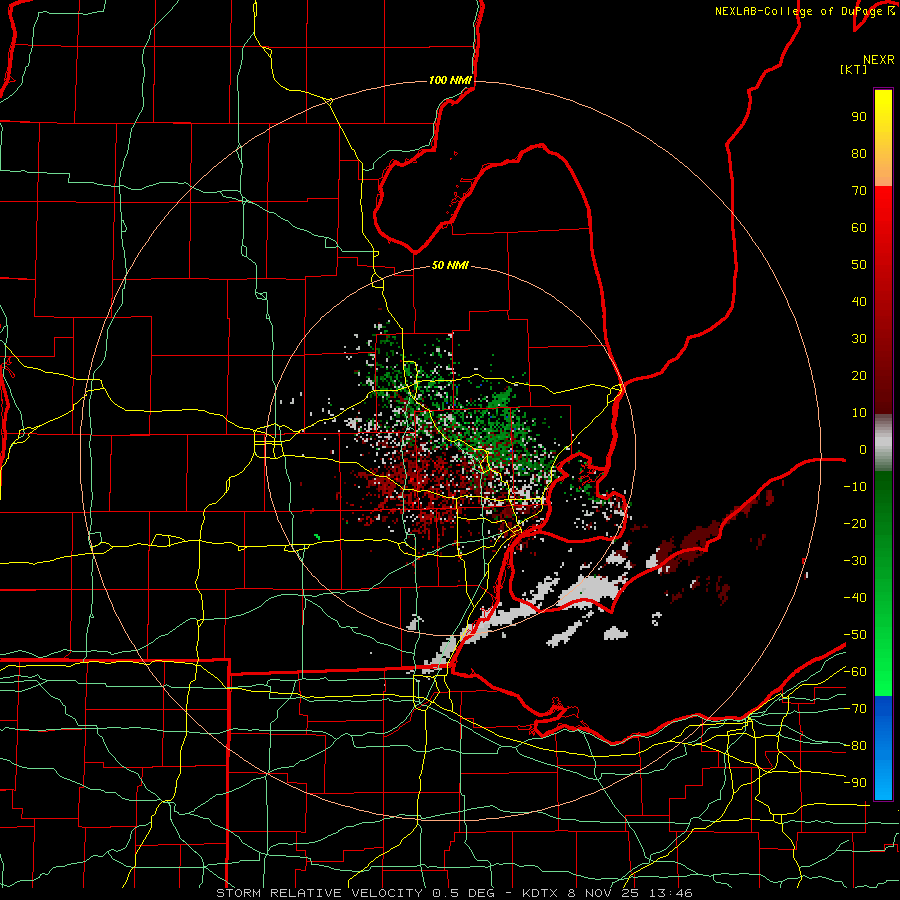Click the -80 value on the velocity scale
This screenshot has width=900, height=900.
pos(855,746)
